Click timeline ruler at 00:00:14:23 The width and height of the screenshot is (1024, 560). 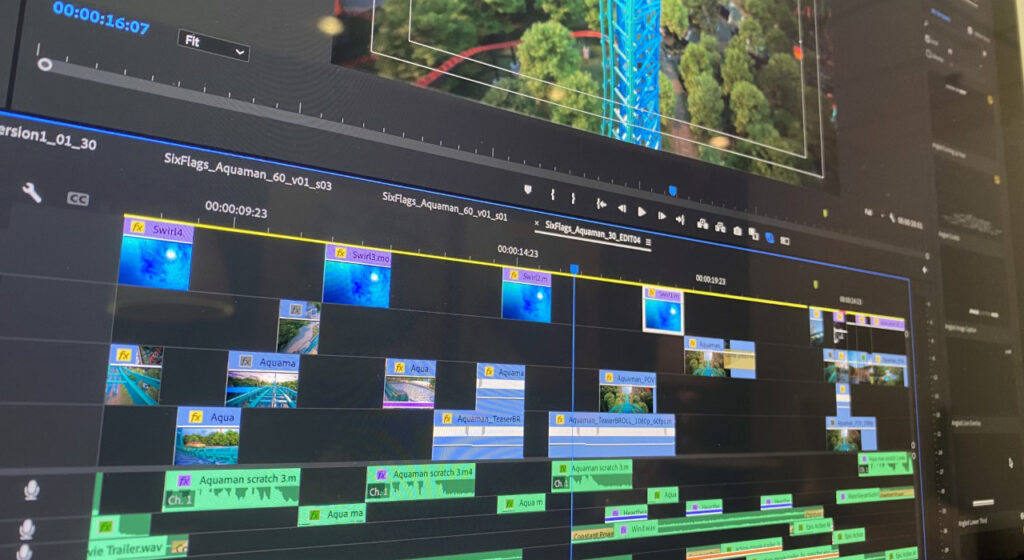[518, 251]
